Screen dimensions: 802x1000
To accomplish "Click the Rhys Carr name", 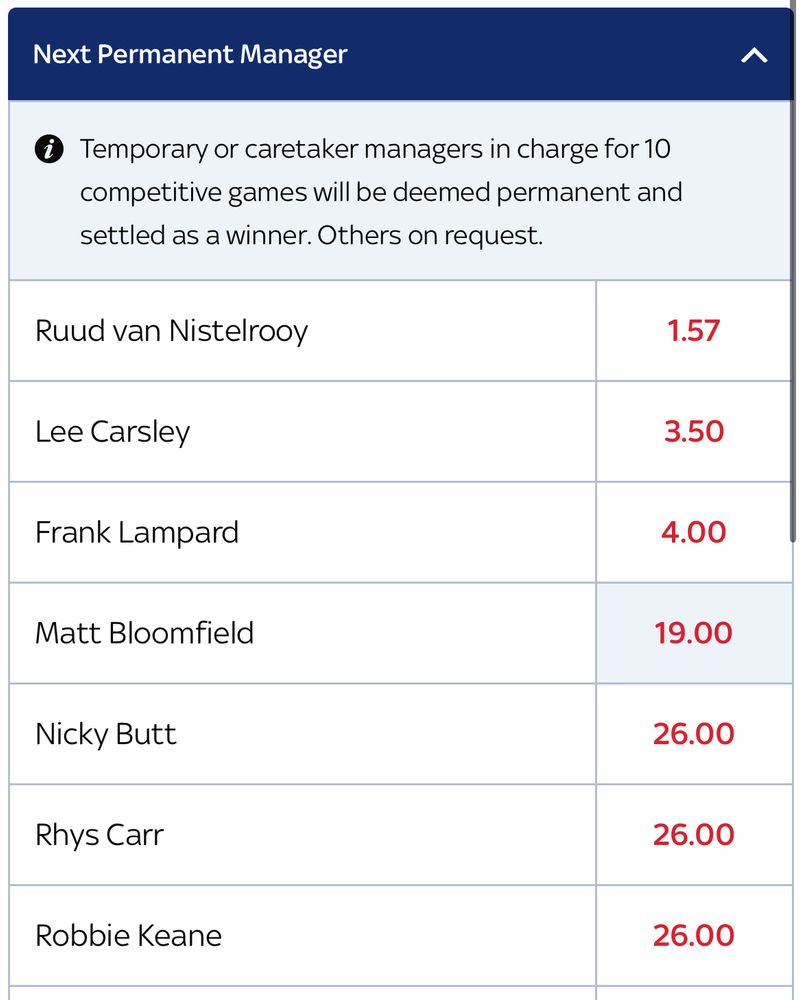I will (x=99, y=835).
